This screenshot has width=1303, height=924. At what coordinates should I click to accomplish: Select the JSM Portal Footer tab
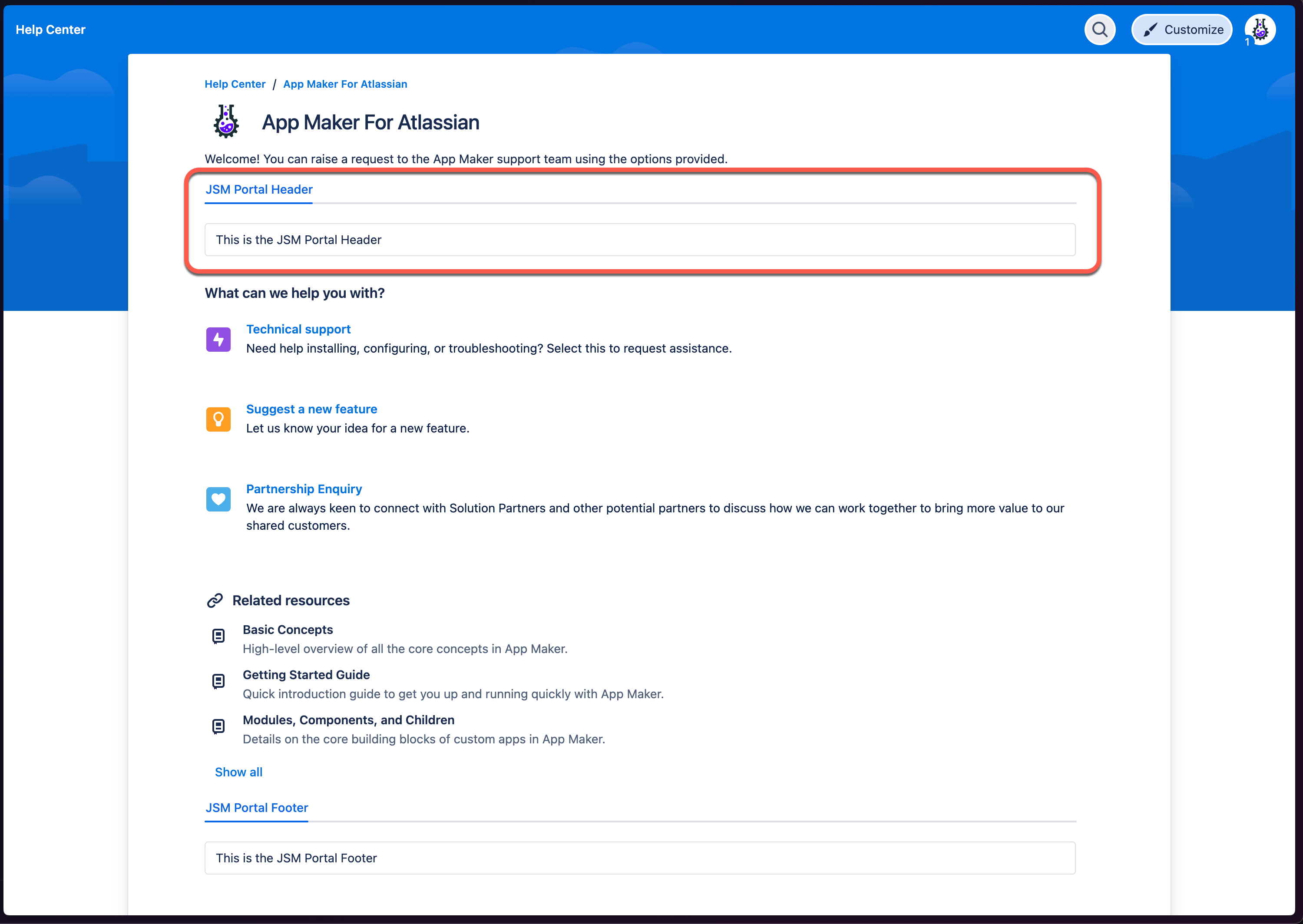click(257, 808)
